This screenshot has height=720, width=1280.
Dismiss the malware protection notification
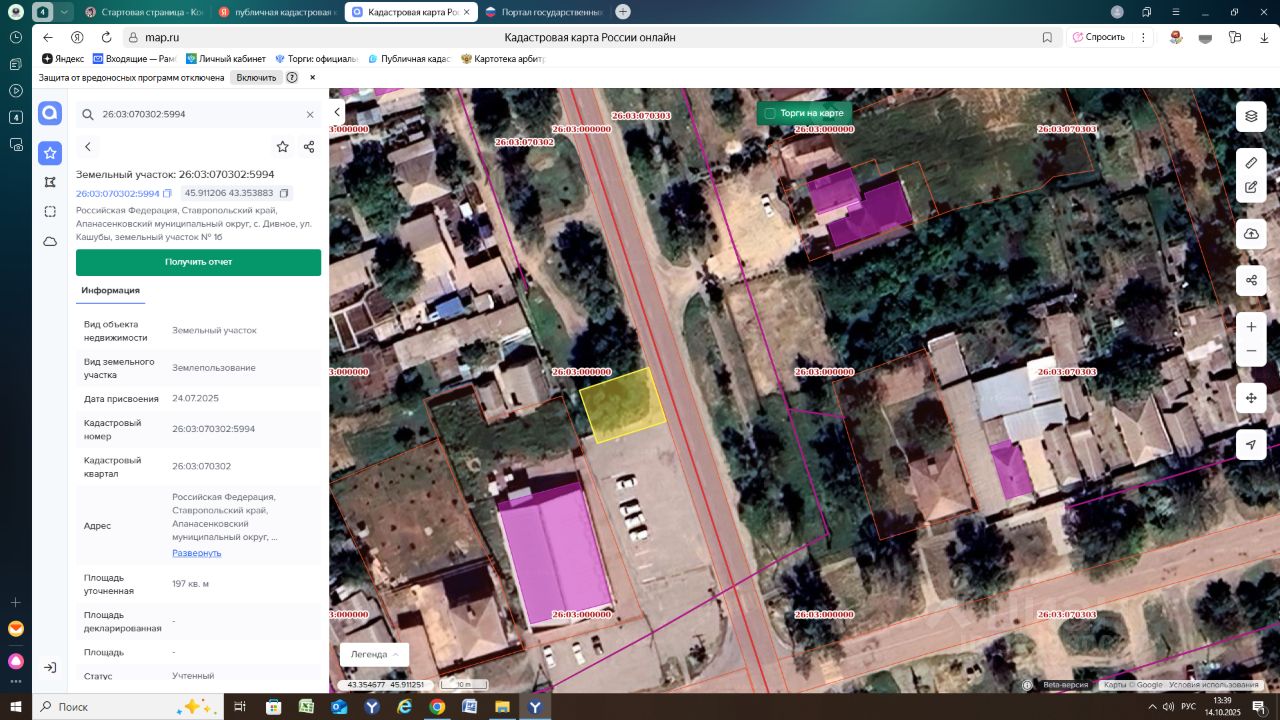[x=312, y=77]
